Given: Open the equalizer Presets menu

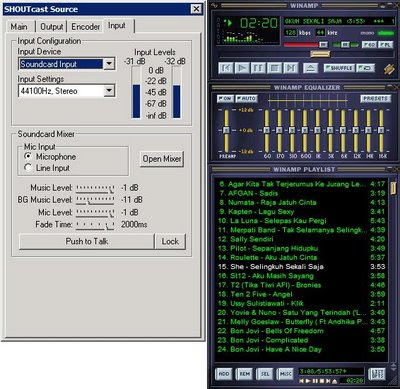Looking at the screenshot, I should [375, 99].
